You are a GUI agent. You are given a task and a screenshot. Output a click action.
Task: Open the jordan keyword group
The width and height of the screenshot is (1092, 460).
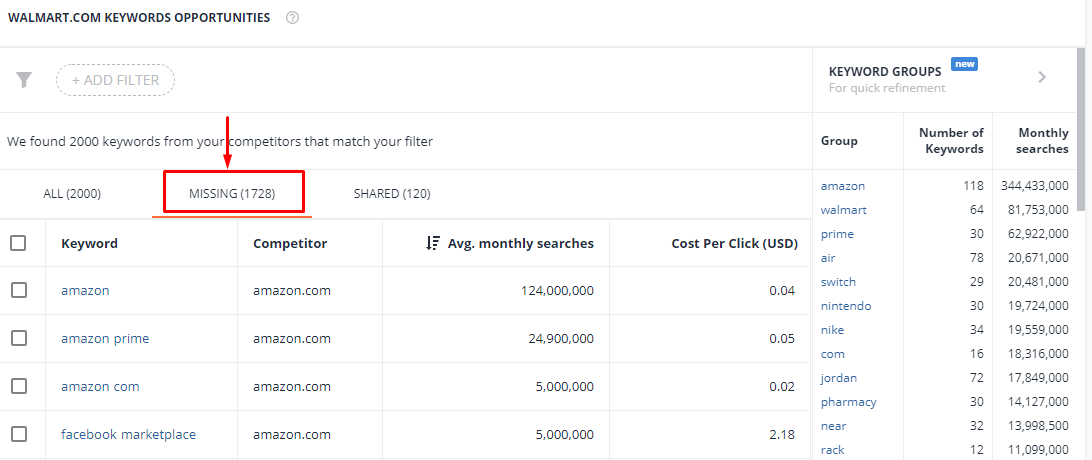click(839, 378)
